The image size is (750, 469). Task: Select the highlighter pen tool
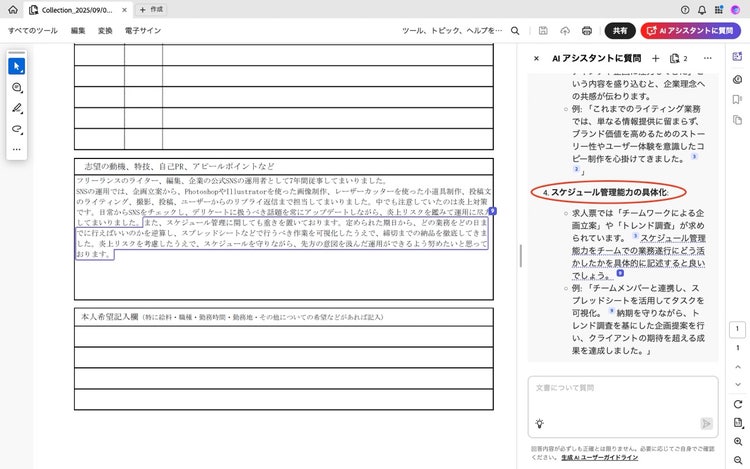point(17,108)
